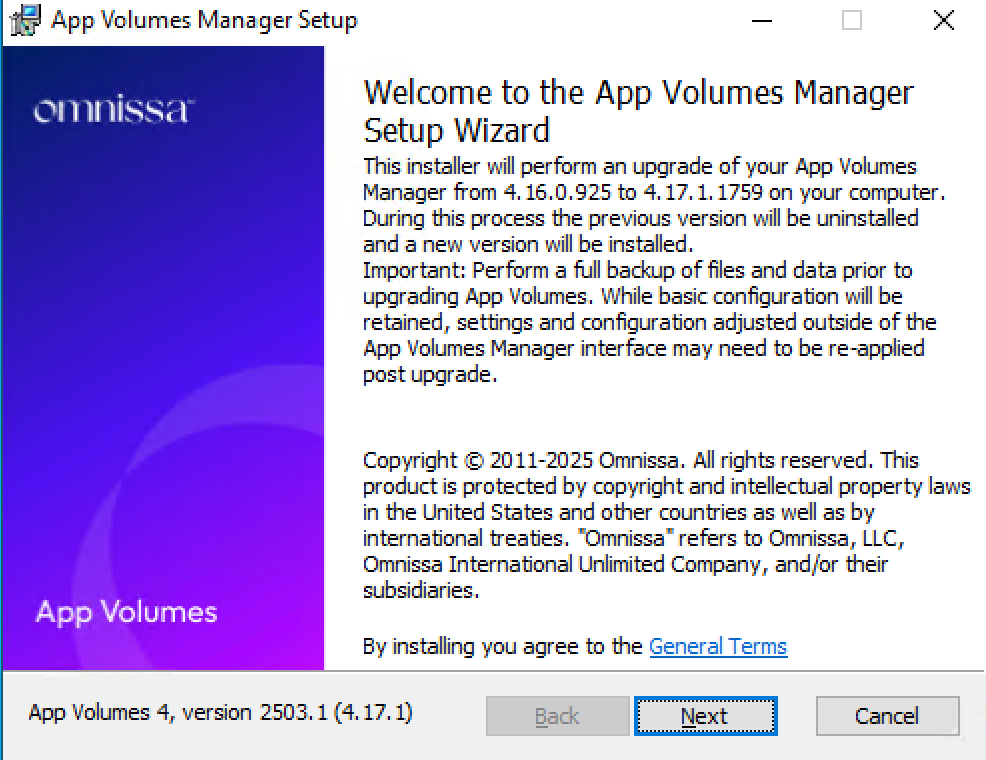Click the 'App Volumes Manager Setup' window title
The height and width of the screenshot is (760, 986).
pos(204,20)
